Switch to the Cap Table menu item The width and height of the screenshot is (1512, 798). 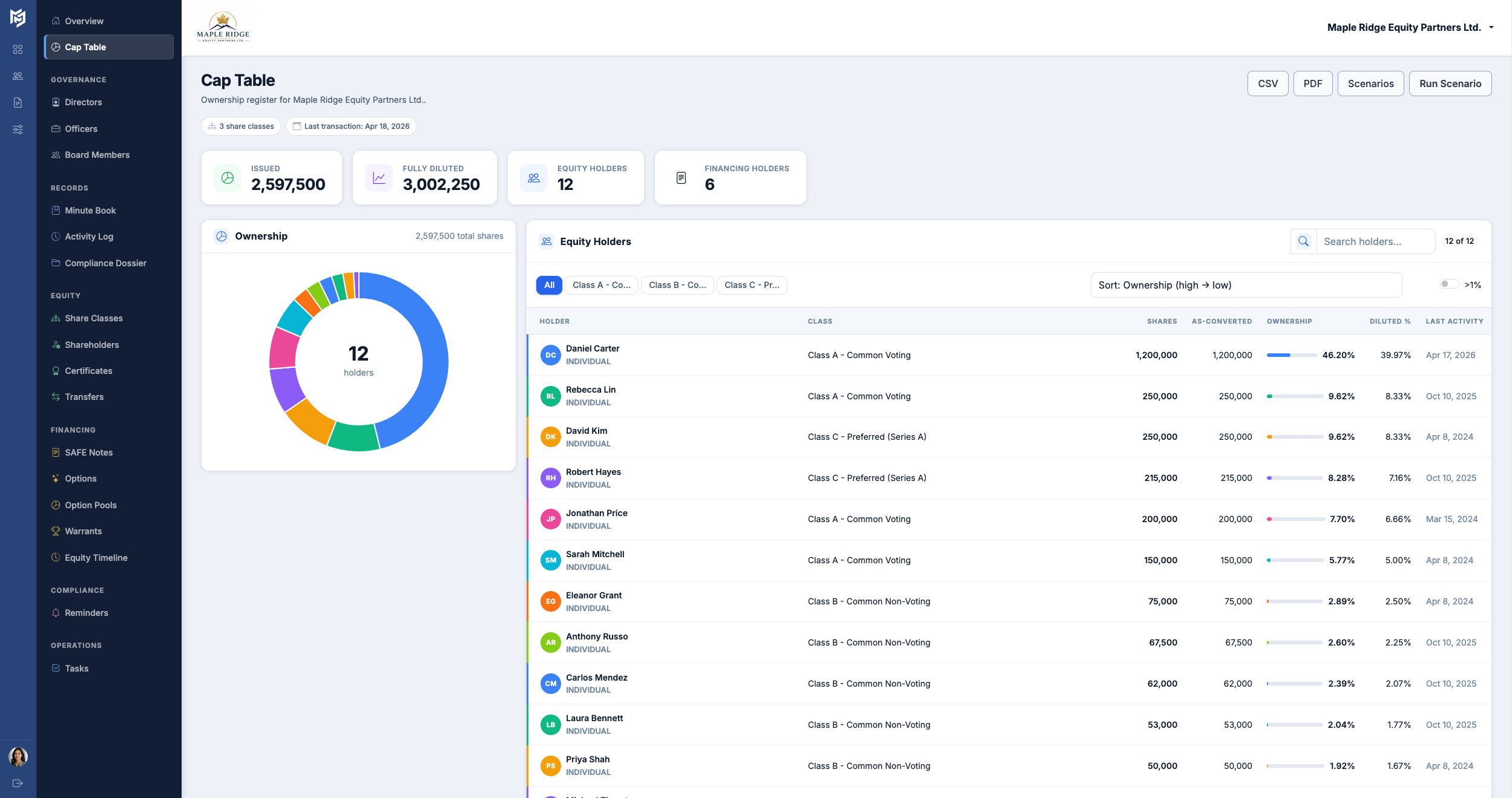coord(85,47)
